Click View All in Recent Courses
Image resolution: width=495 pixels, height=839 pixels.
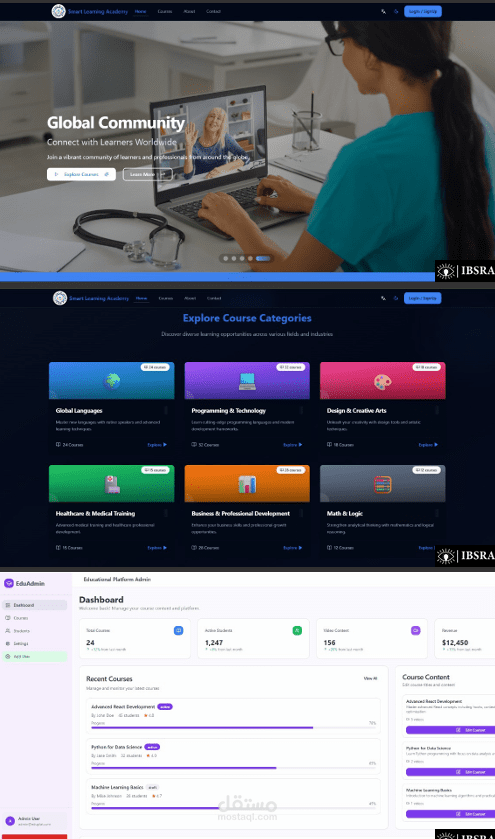coord(370,678)
